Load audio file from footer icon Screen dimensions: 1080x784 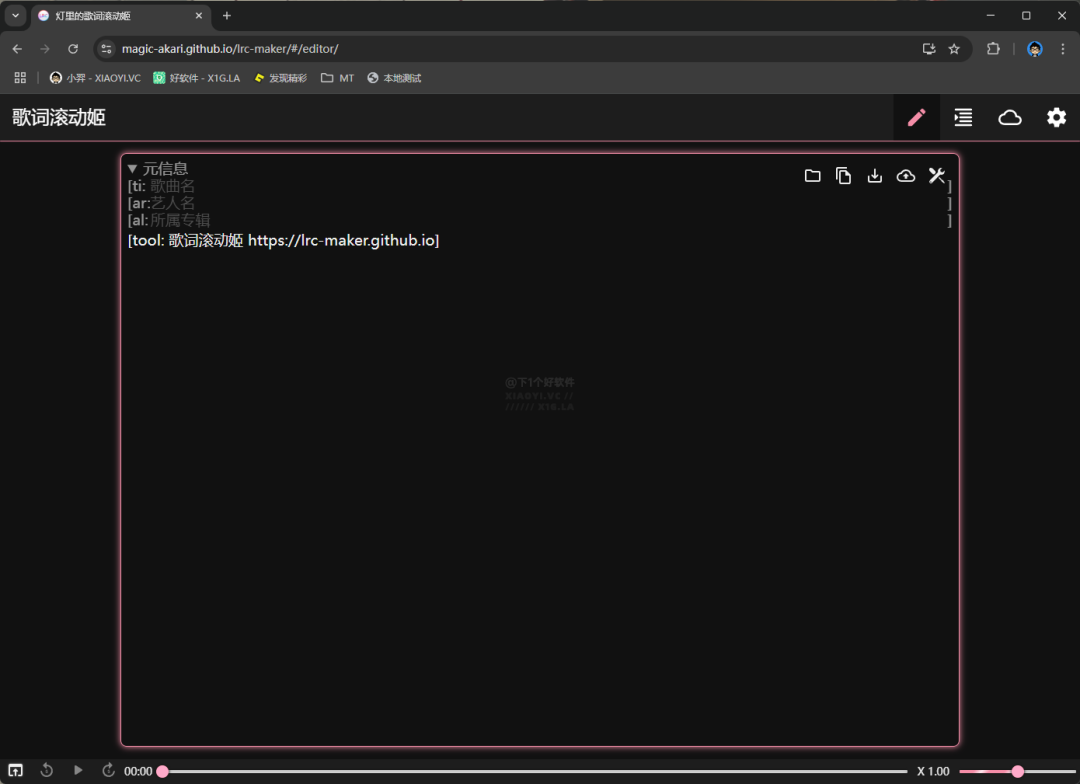pyautogui.click(x=15, y=770)
